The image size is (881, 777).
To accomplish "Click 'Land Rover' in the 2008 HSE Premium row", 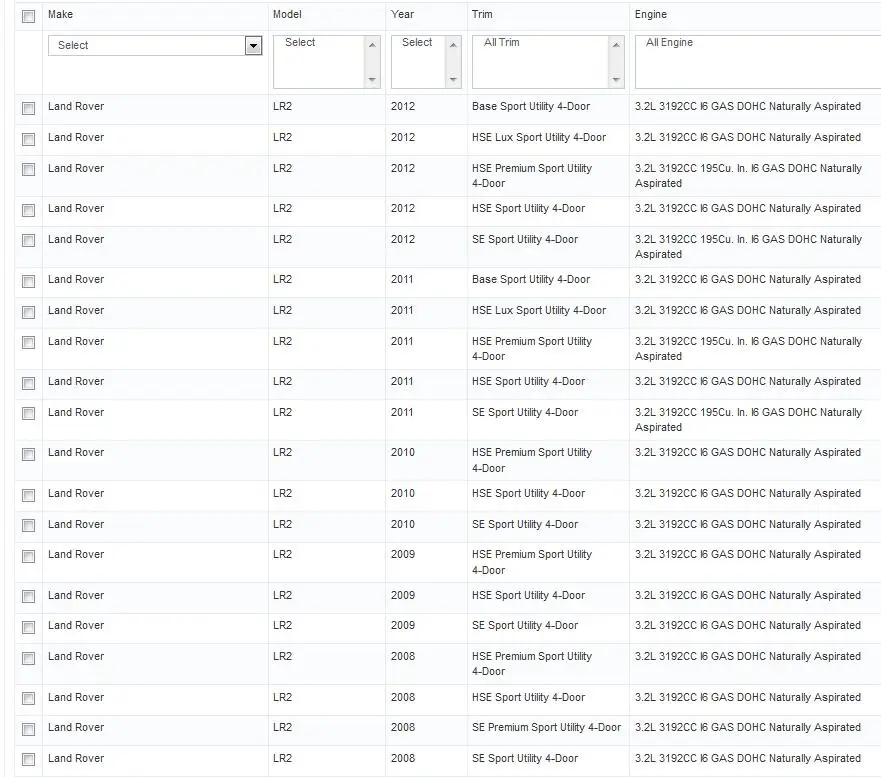I will [76, 656].
